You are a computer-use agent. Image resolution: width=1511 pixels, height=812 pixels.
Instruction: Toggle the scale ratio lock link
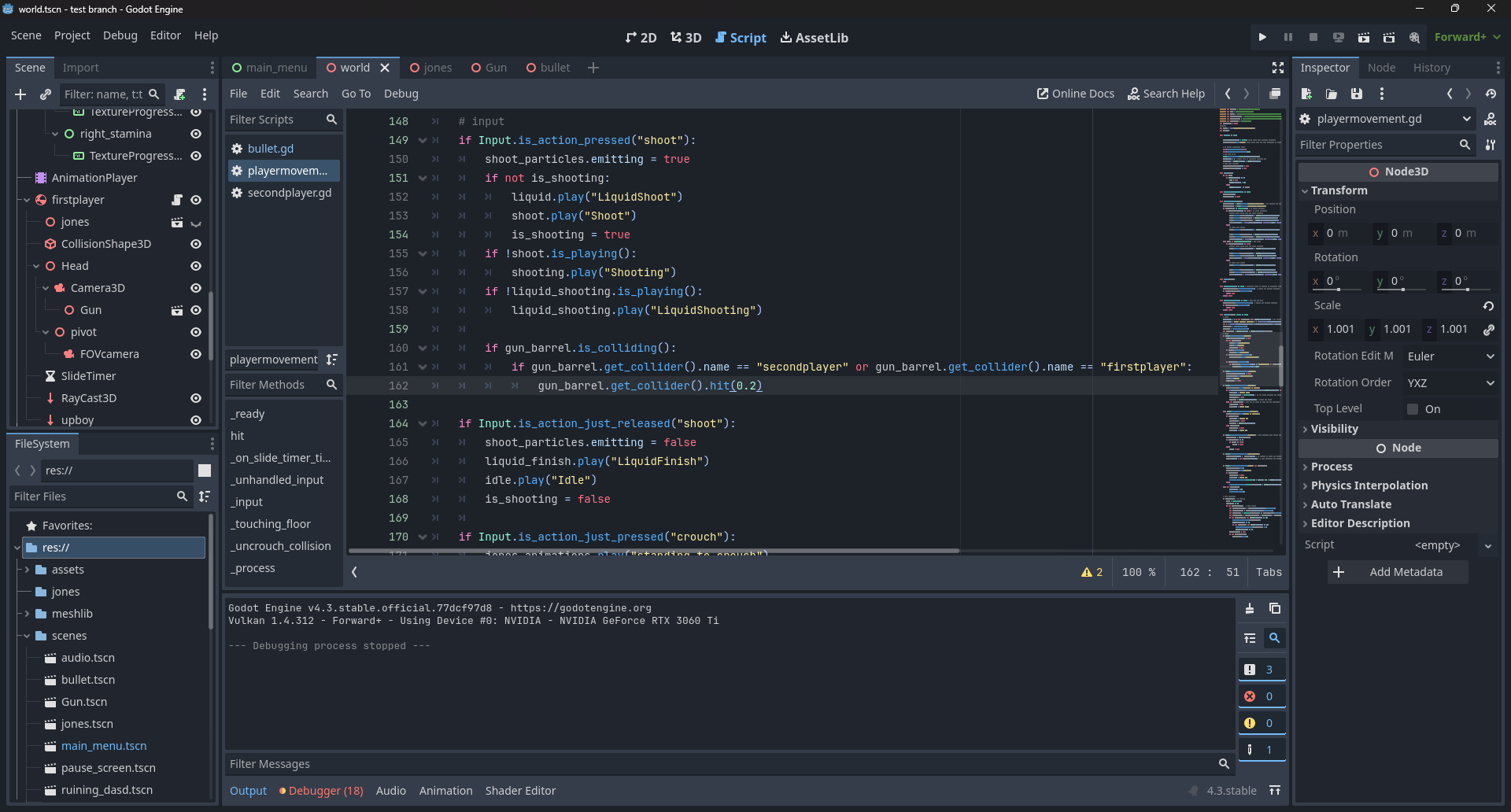(1488, 330)
